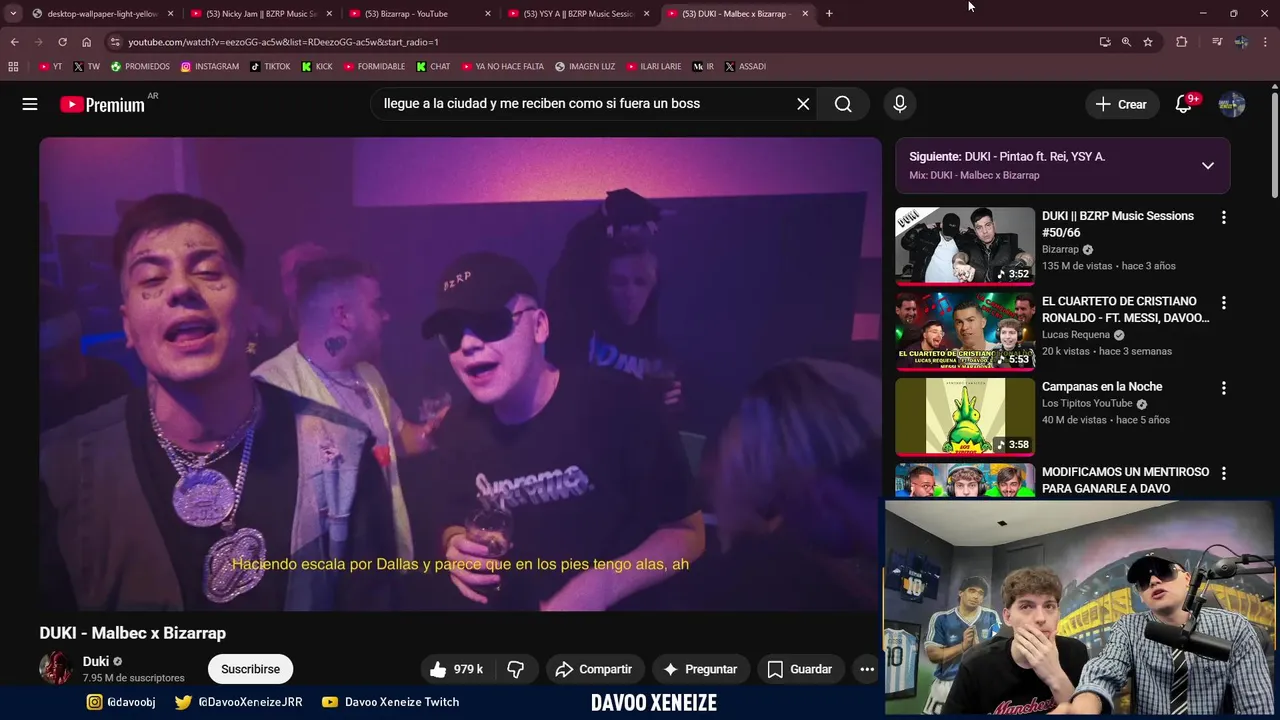
Task: Open the ILARI LARIE bookmark
Action: pos(654,67)
